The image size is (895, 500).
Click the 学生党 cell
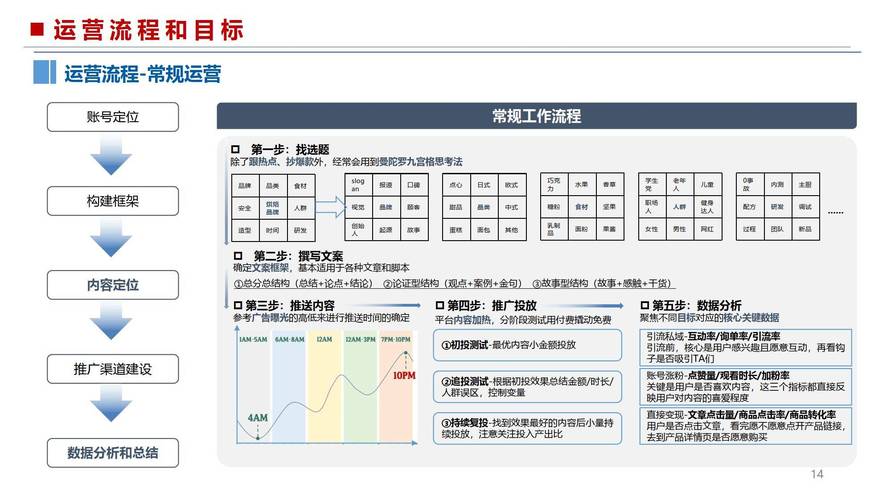coord(652,184)
